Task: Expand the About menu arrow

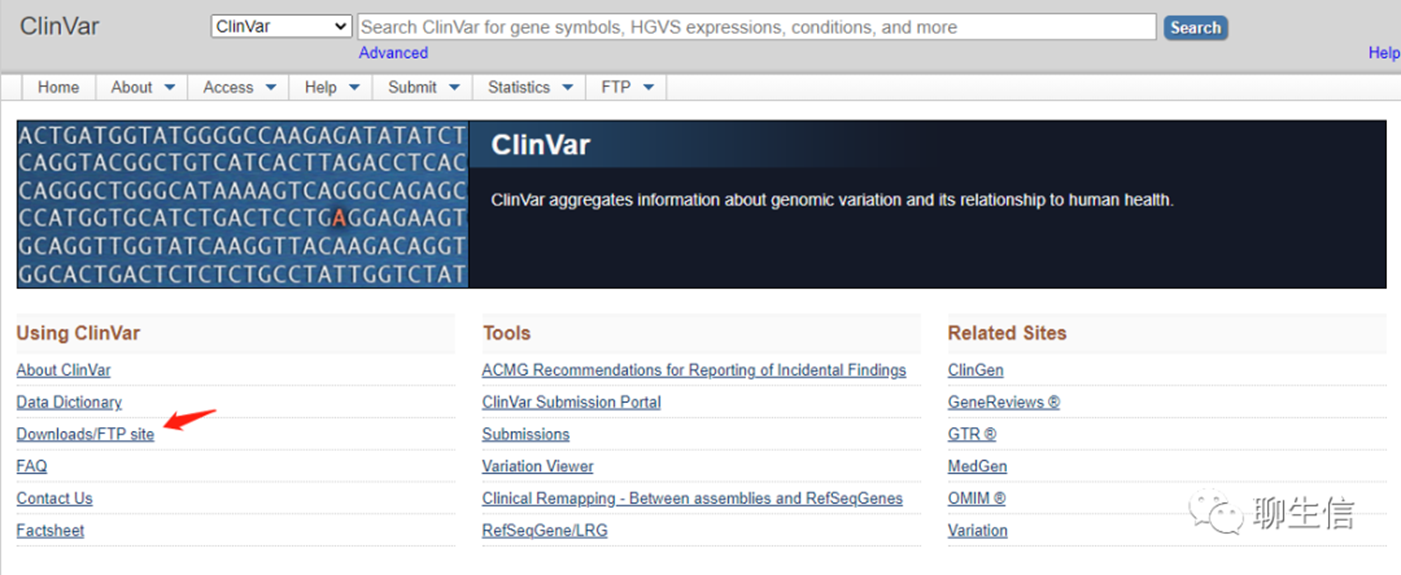Action: click(169, 88)
